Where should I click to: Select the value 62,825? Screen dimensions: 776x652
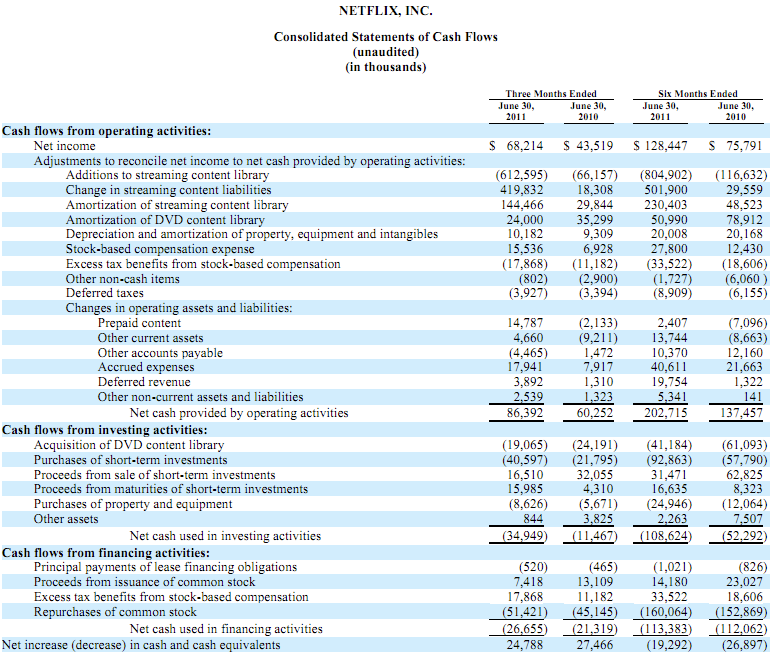[744, 475]
